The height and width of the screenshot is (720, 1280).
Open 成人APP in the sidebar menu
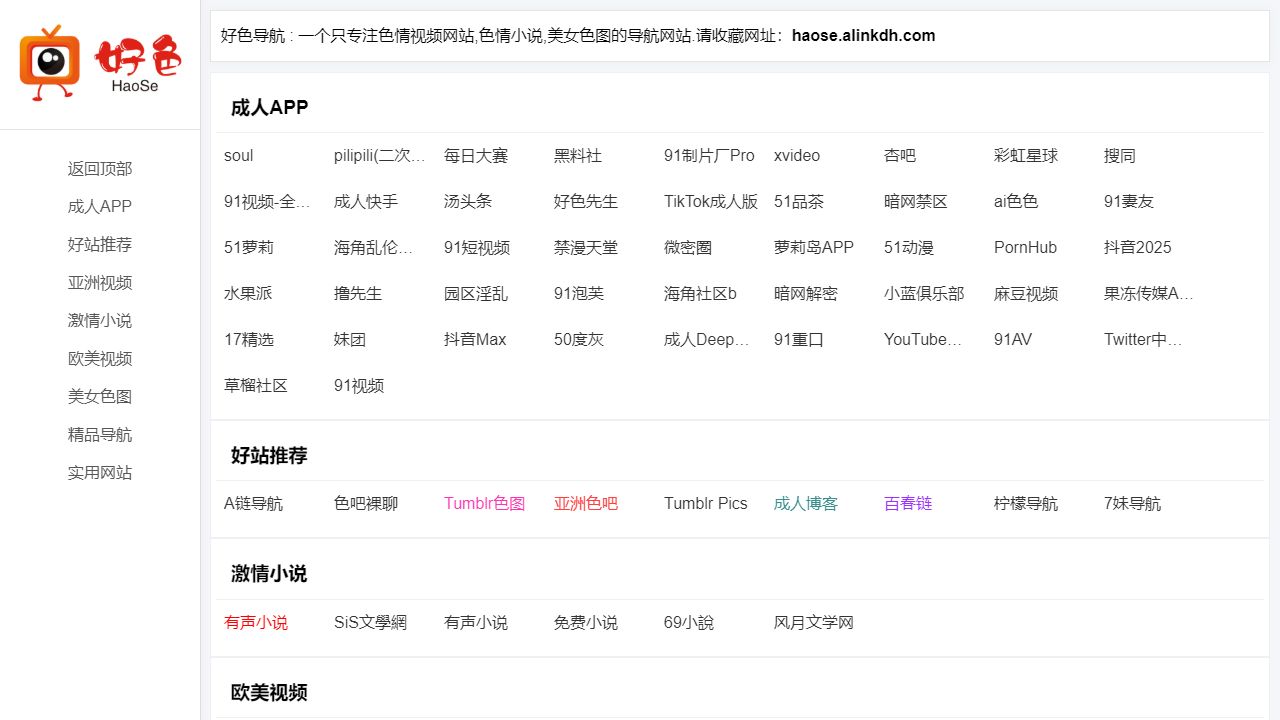coord(100,207)
